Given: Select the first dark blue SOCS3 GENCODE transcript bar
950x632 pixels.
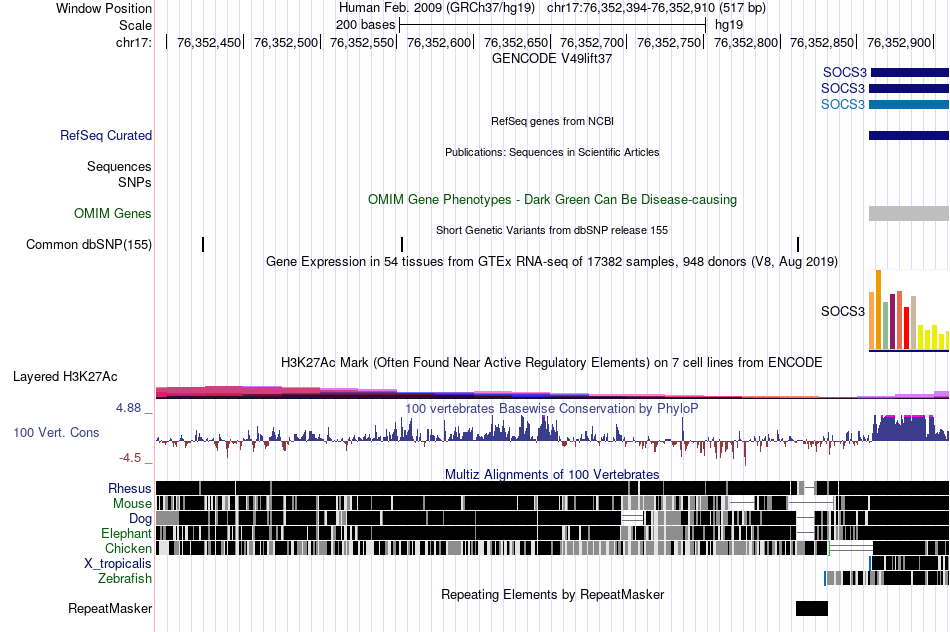Looking at the screenshot, I should [x=909, y=73].
